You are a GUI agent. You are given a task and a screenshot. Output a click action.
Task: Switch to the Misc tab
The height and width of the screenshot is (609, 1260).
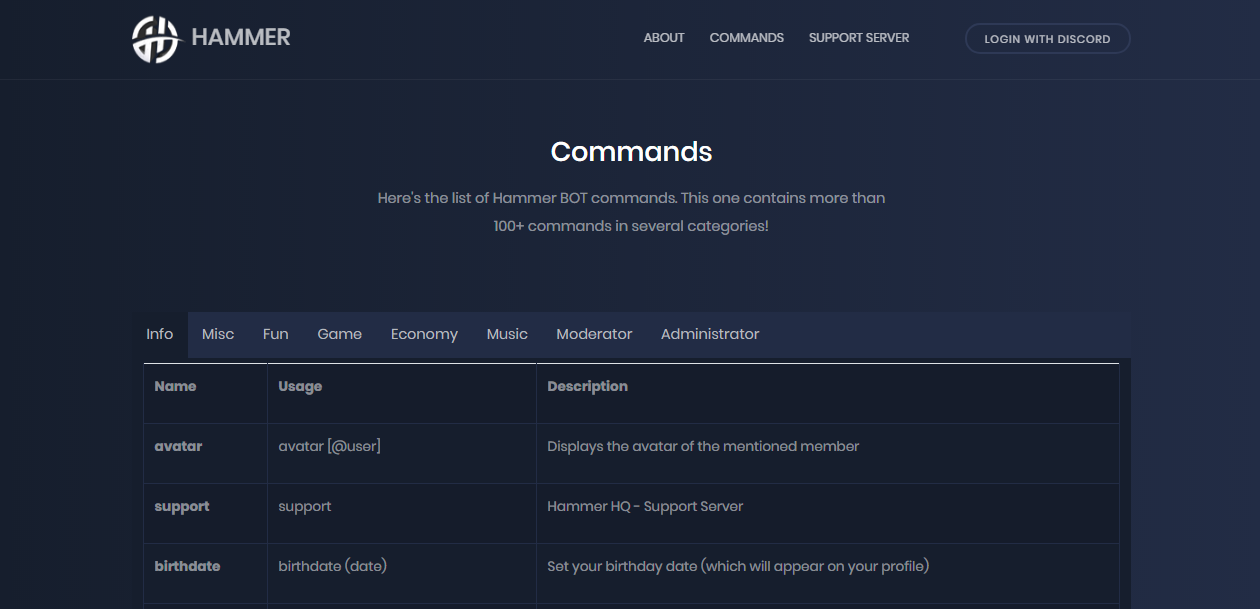pos(218,334)
